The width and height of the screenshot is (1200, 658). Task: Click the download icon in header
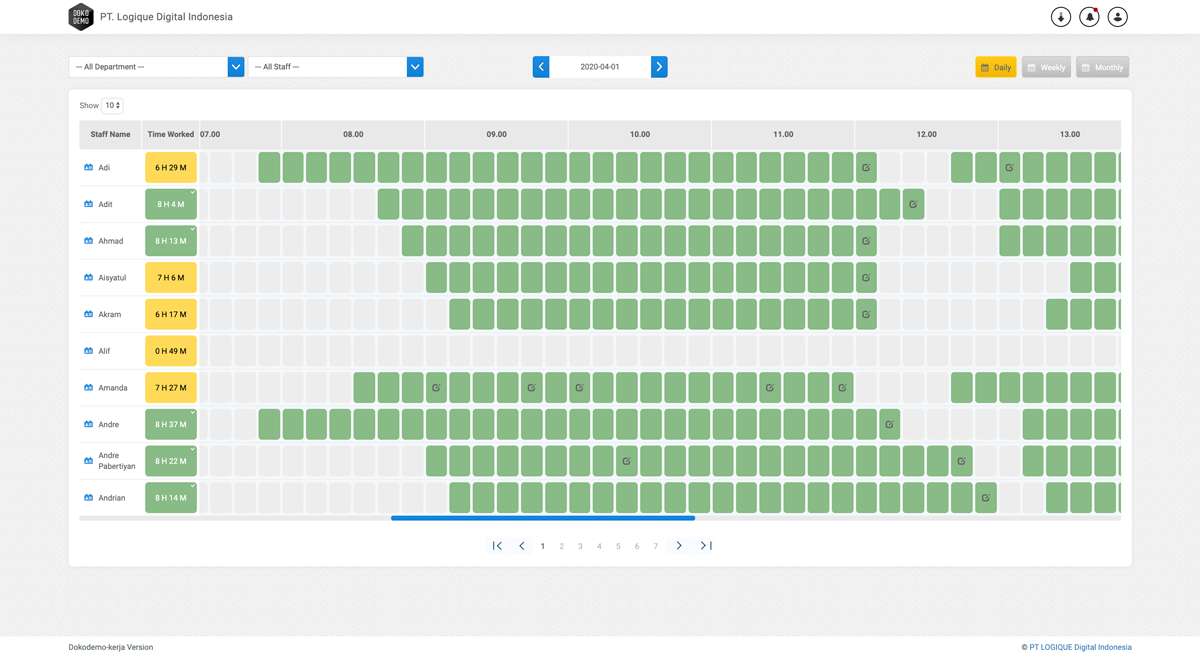pyautogui.click(x=1061, y=17)
